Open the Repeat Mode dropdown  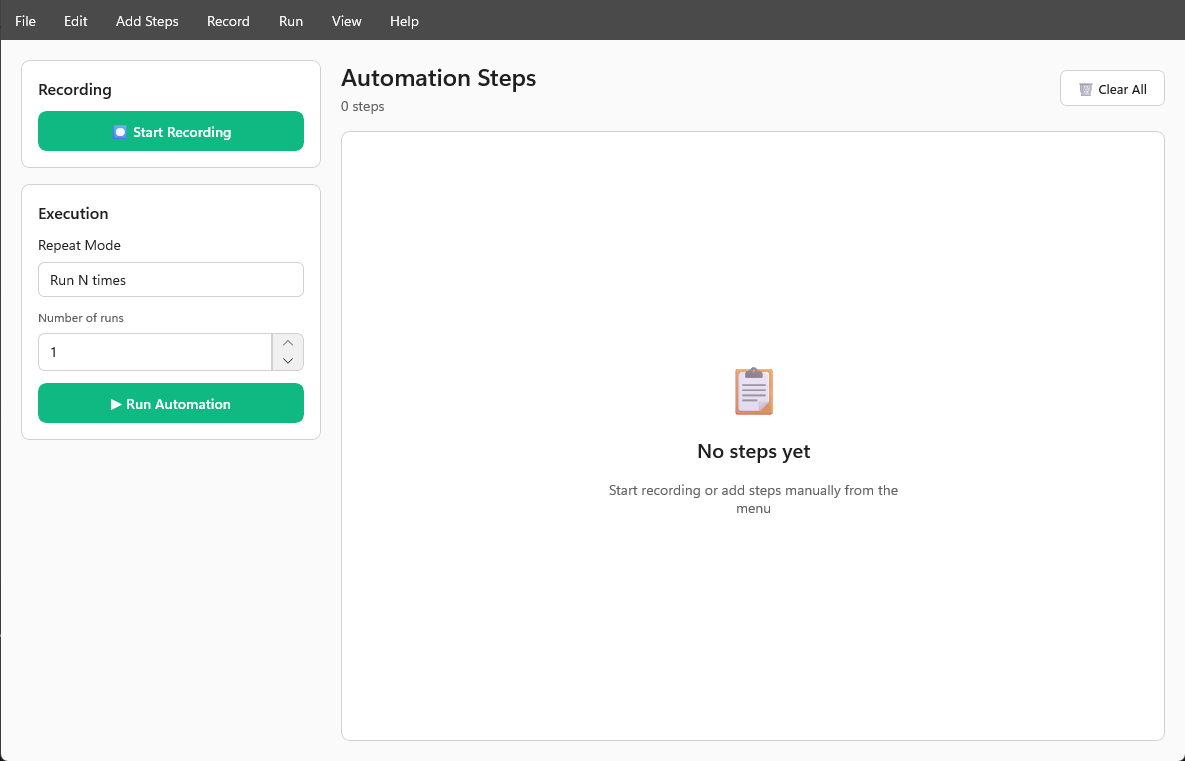171,280
